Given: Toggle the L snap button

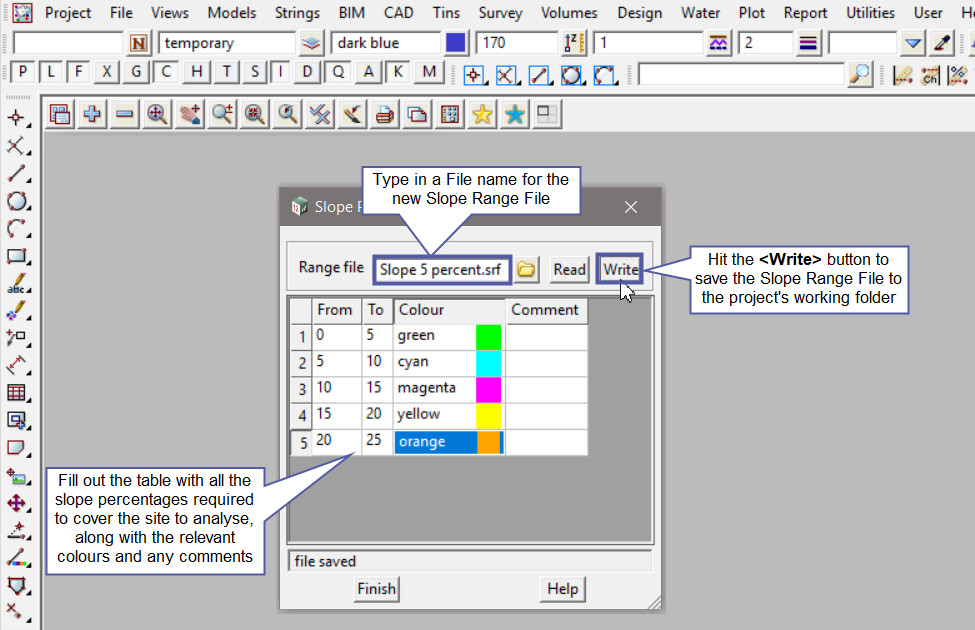Looking at the screenshot, I should click(51, 72).
